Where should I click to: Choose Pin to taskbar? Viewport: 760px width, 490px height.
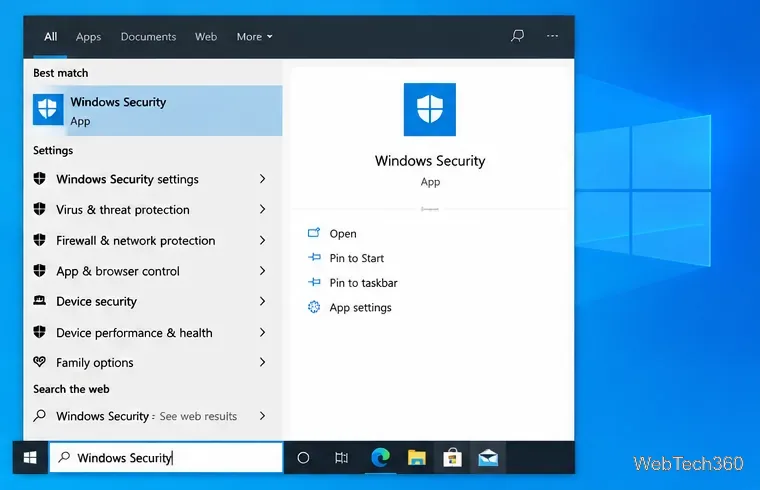pos(363,283)
